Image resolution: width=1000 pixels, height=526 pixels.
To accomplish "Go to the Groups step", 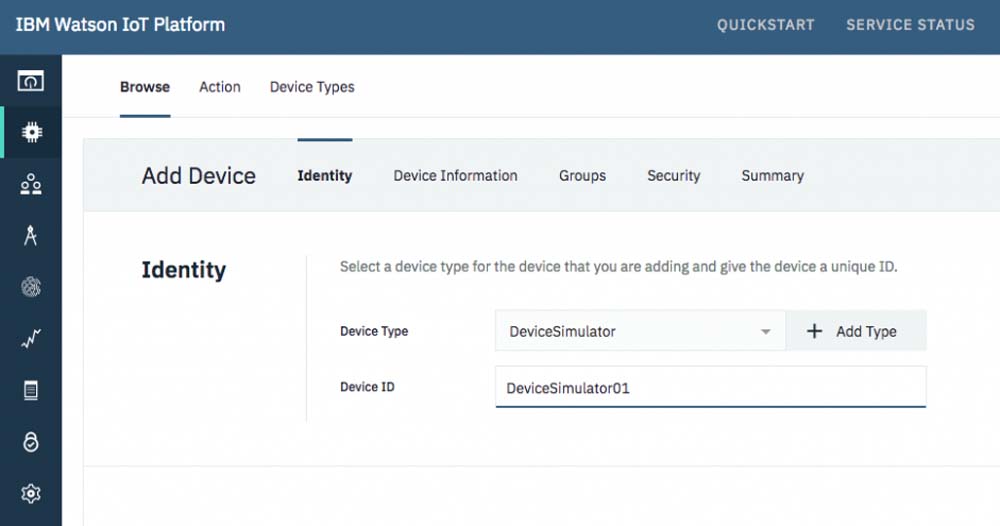I will tap(582, 176).
